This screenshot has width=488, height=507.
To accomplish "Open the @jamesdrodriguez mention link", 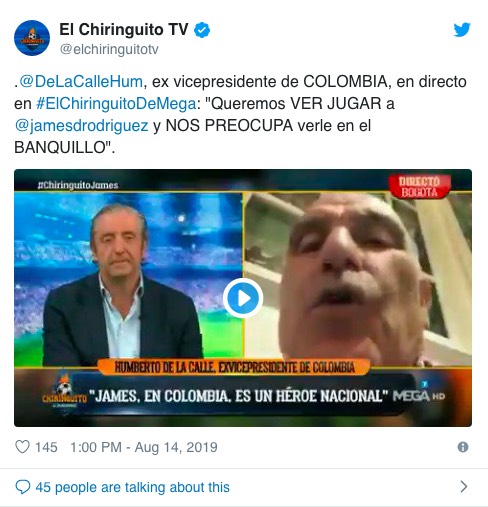I will tap(81, 126).
